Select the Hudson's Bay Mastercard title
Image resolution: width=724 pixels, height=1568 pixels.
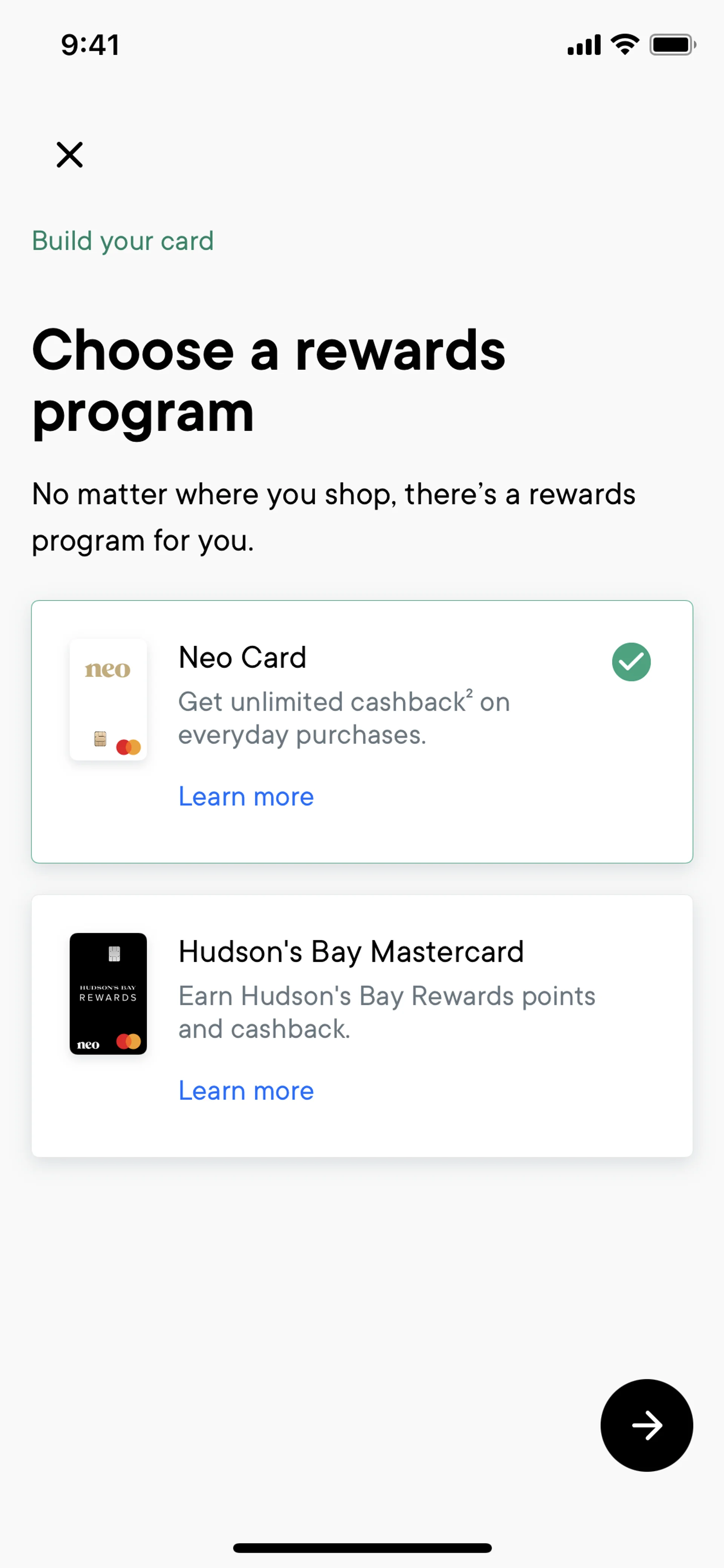click(350, 951)
